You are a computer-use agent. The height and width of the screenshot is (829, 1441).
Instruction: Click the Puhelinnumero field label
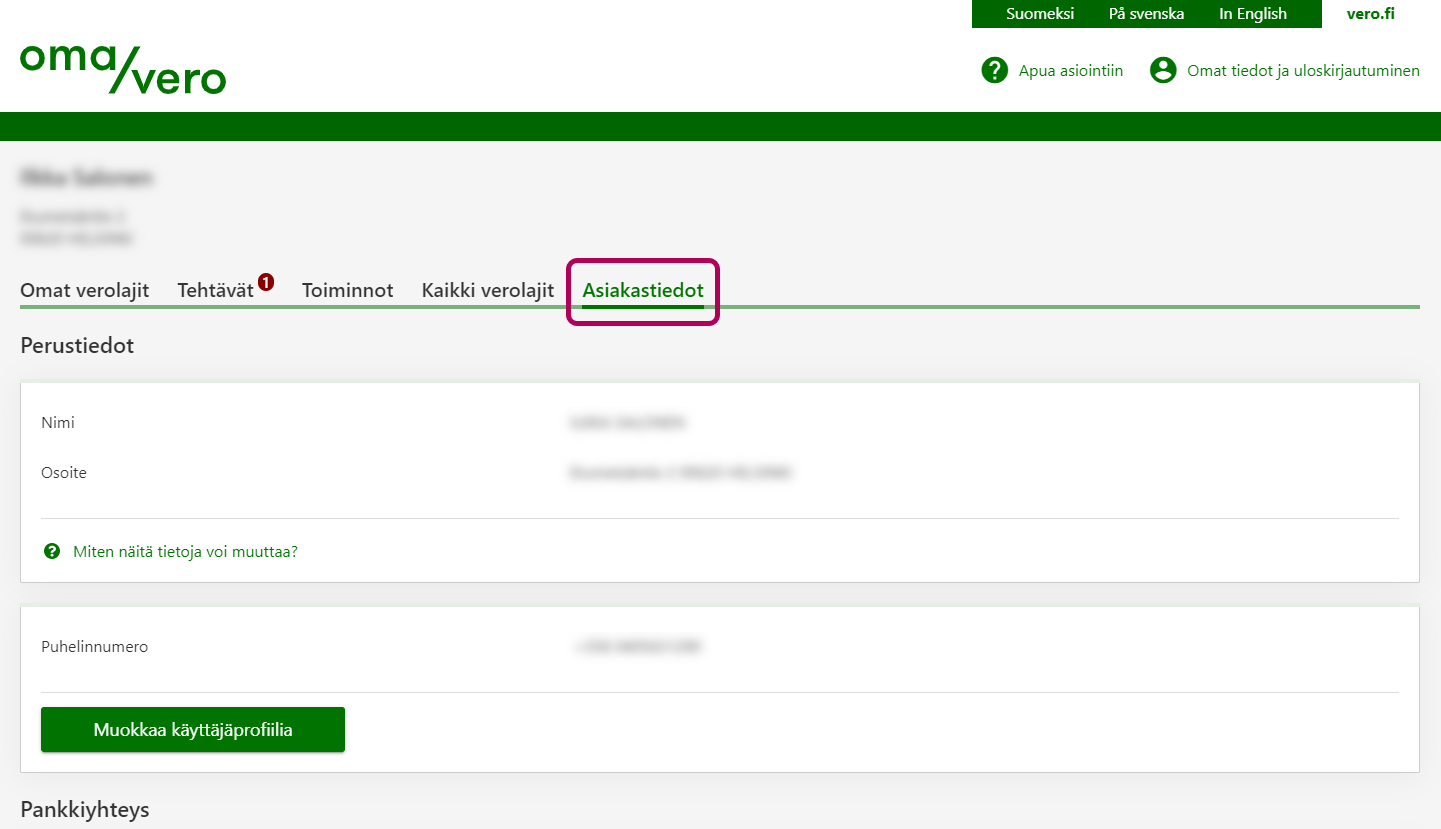(x=94, y=647)
